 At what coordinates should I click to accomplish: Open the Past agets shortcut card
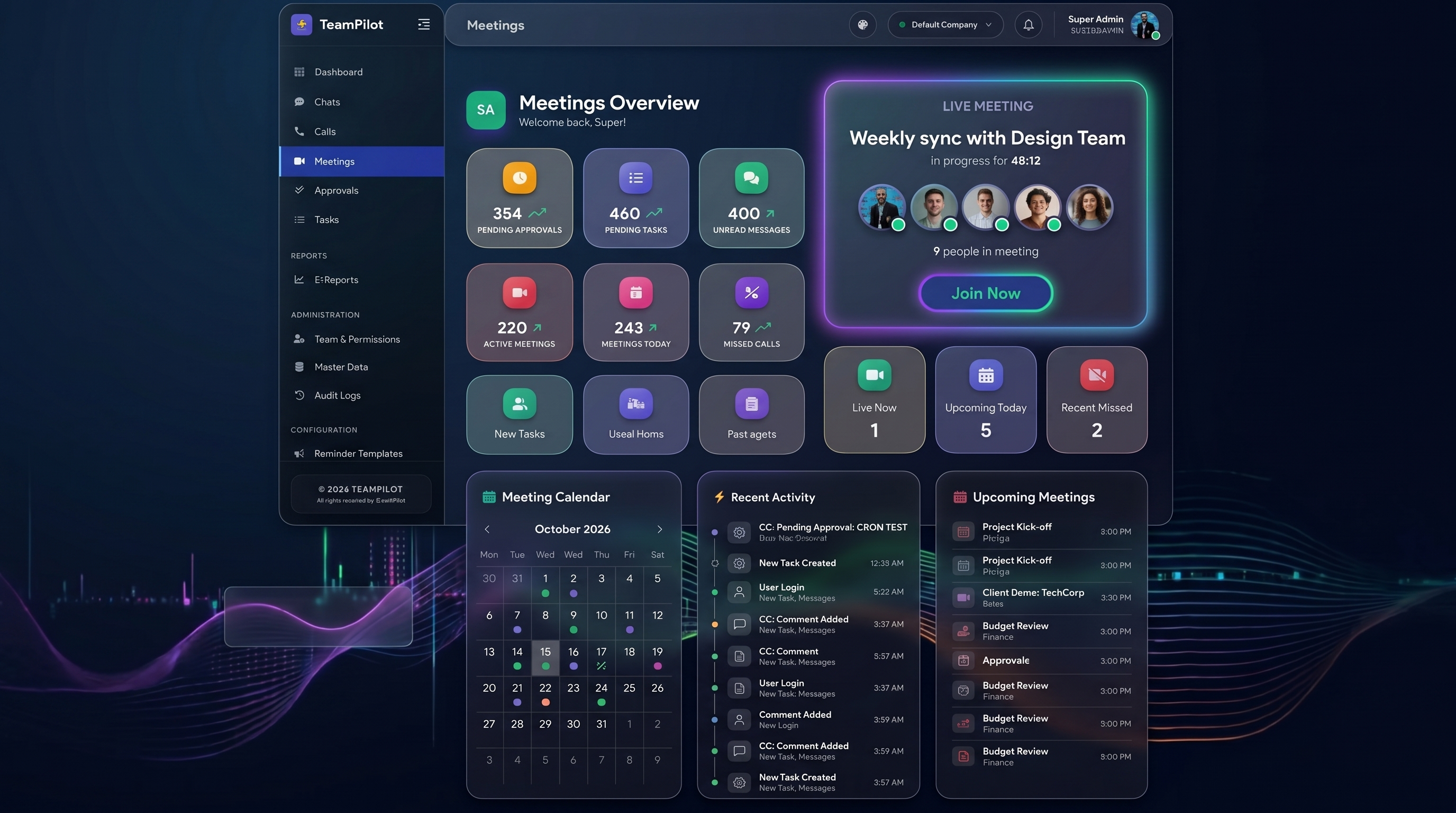[751, 414]
